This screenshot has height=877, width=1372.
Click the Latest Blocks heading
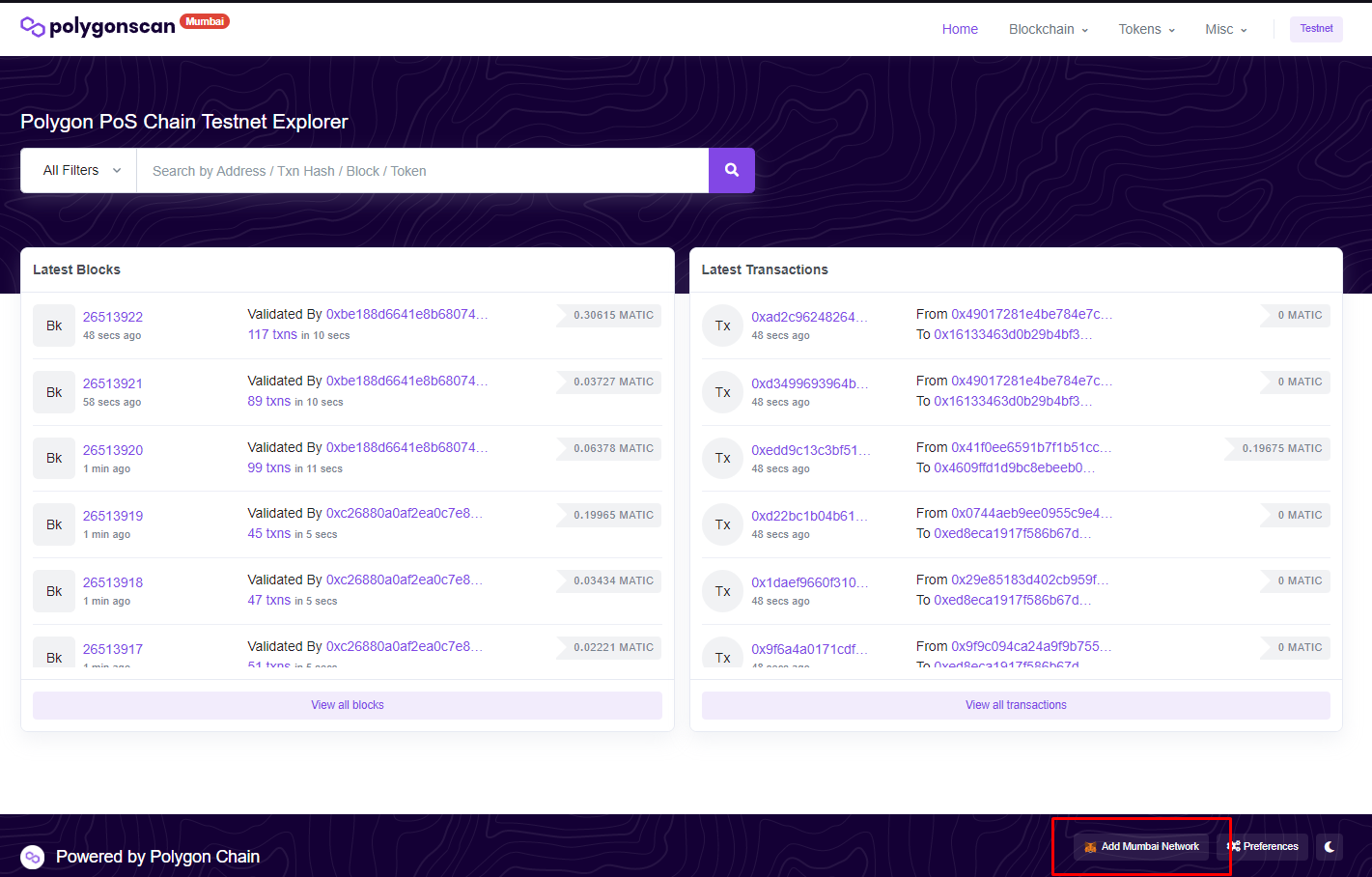click(76, 269)
